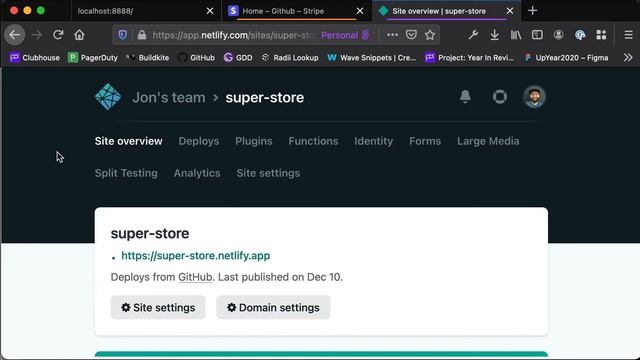
Task: Click the padlock site security icon
Action: (x=142, y=35)
